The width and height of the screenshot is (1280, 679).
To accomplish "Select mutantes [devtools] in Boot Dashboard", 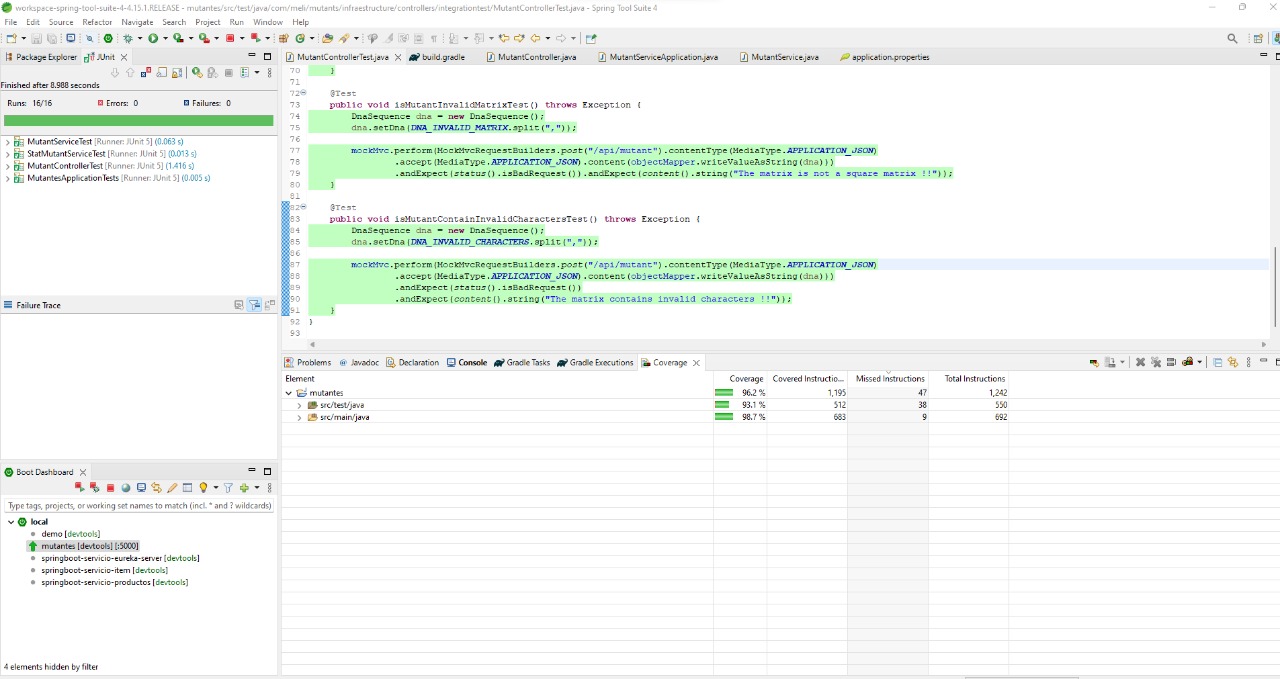I will tap(83, 546).
